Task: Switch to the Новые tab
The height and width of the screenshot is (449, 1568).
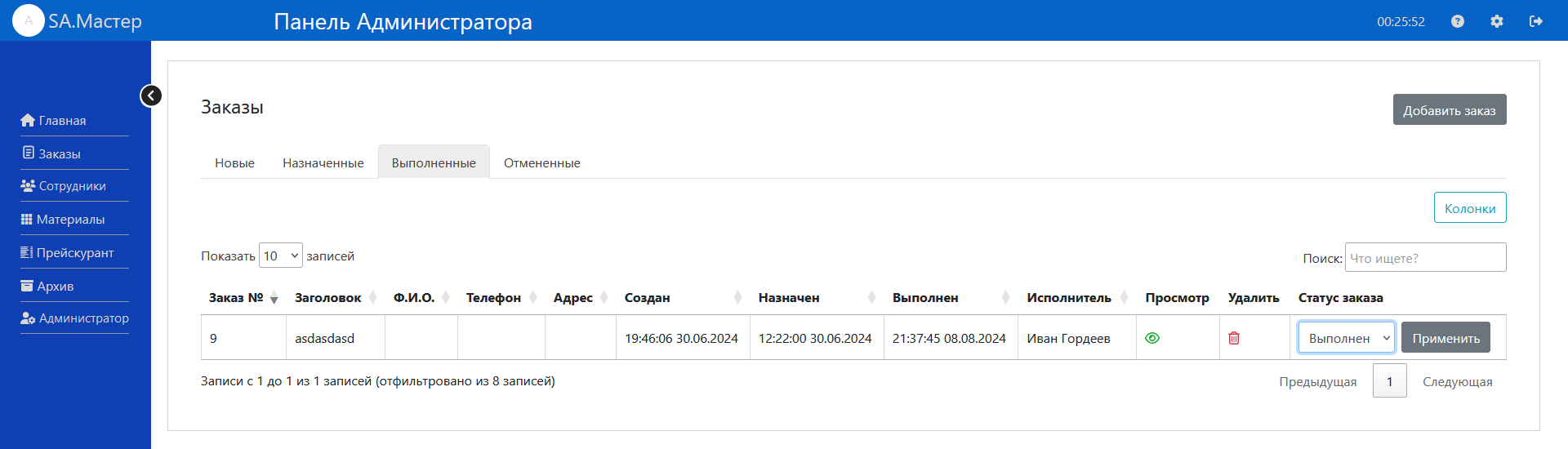Action: (x=234, y=163)
